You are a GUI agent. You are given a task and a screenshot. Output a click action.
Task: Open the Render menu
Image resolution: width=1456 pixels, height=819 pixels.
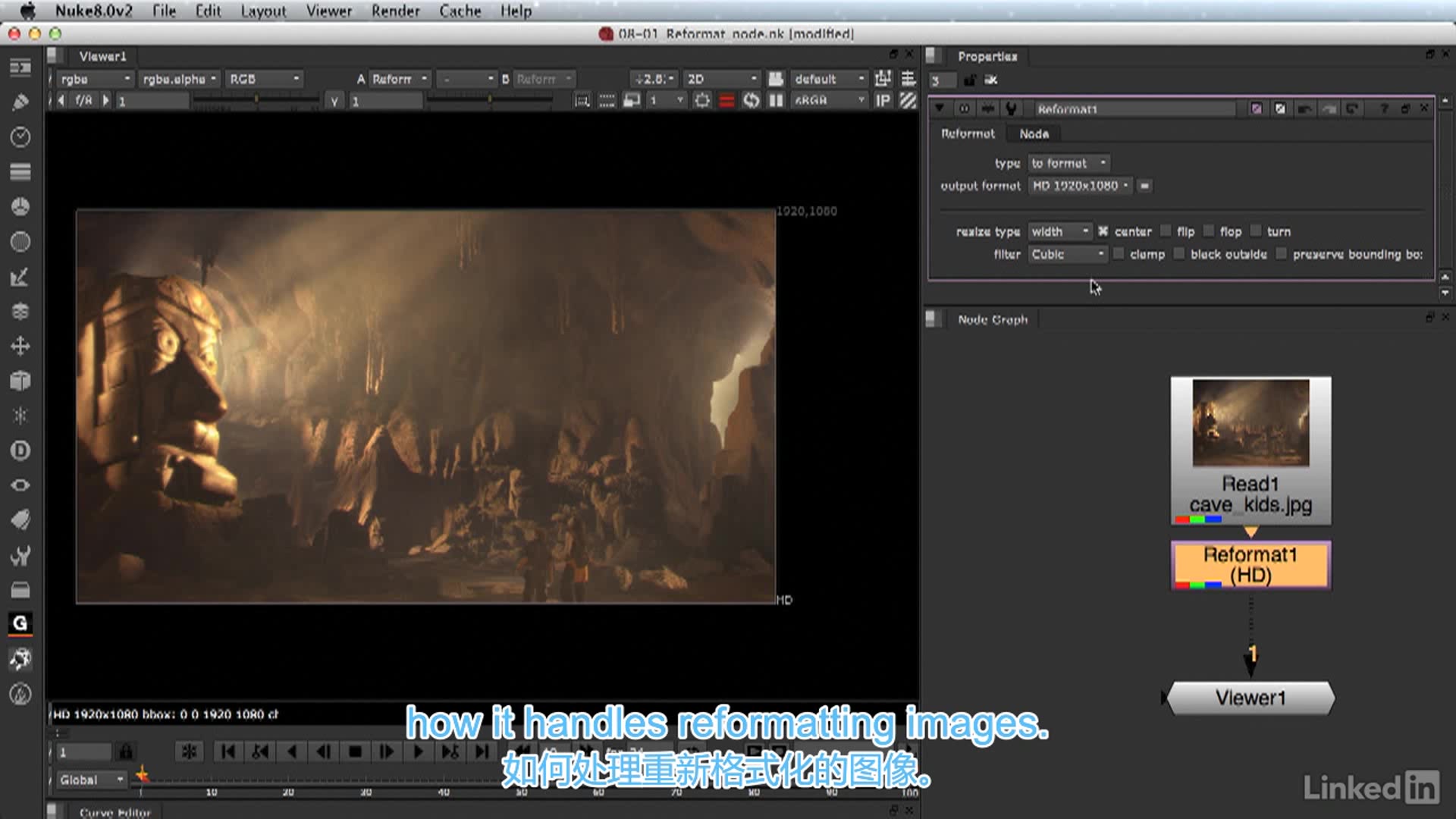coord(395,11)
